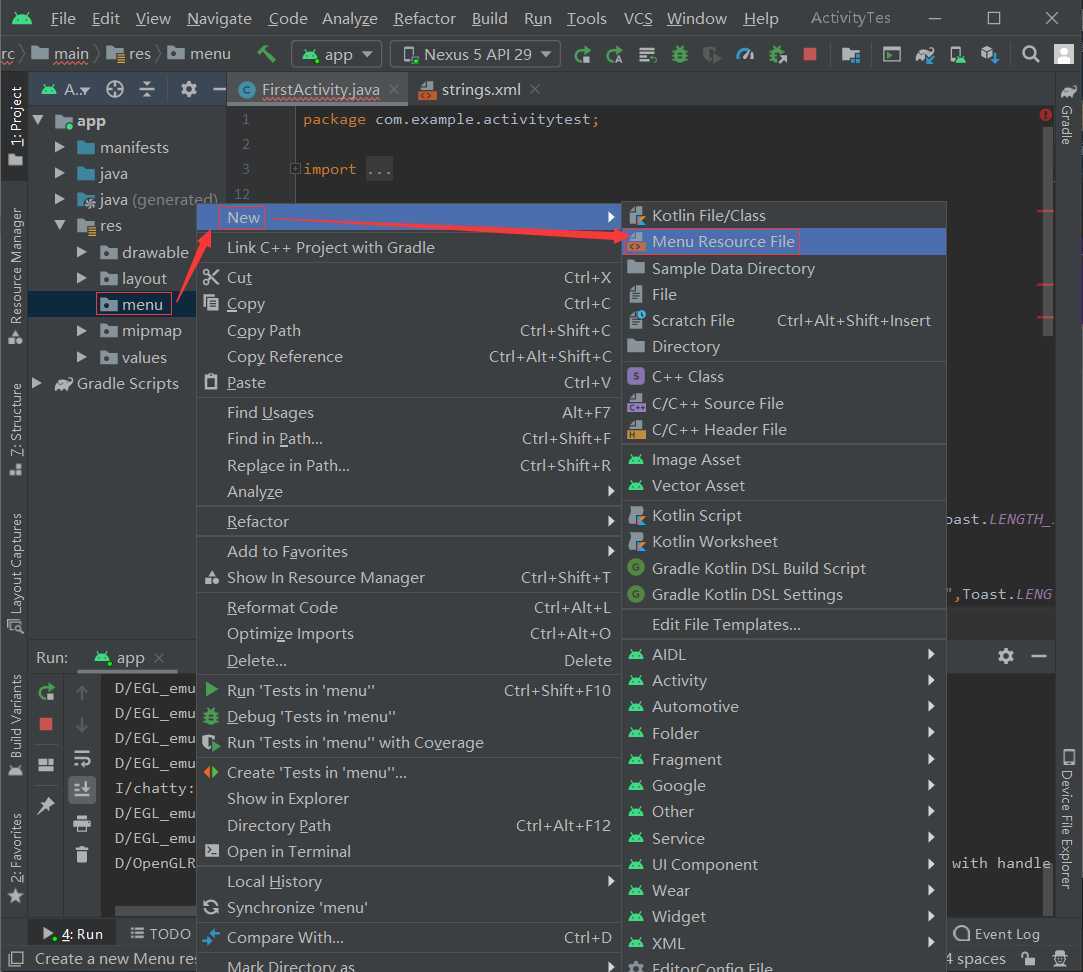The width and height of the screenshot is (1083, 972).
Task: Expand the manifests folder
Action: 59,147
